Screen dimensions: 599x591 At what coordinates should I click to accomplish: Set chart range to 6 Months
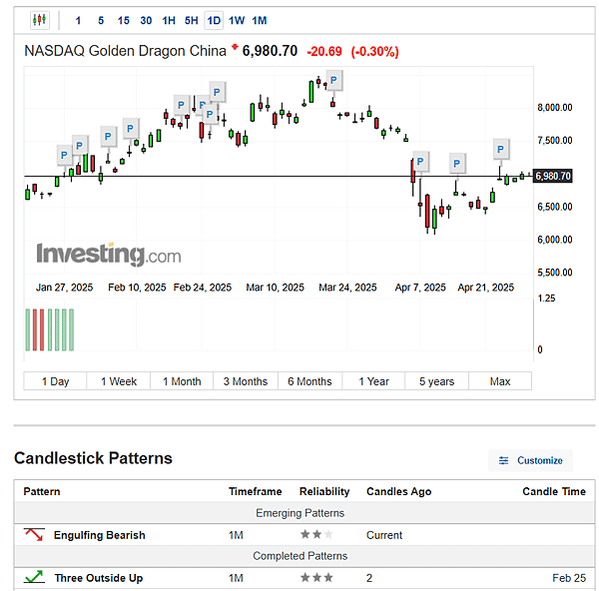[310, 381]
